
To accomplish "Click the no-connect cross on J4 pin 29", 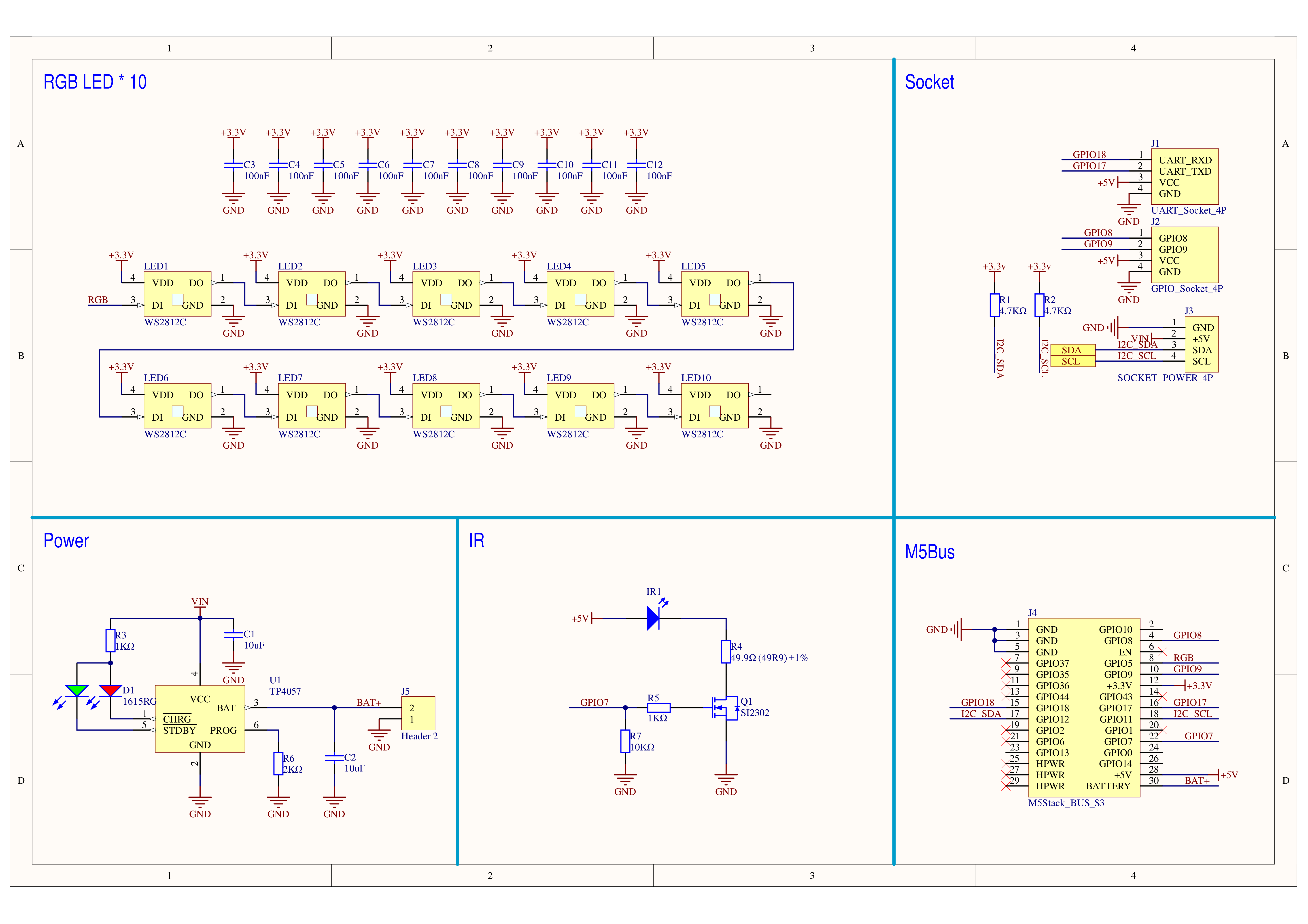I will pyautogui.click(x=1006, y=786).
